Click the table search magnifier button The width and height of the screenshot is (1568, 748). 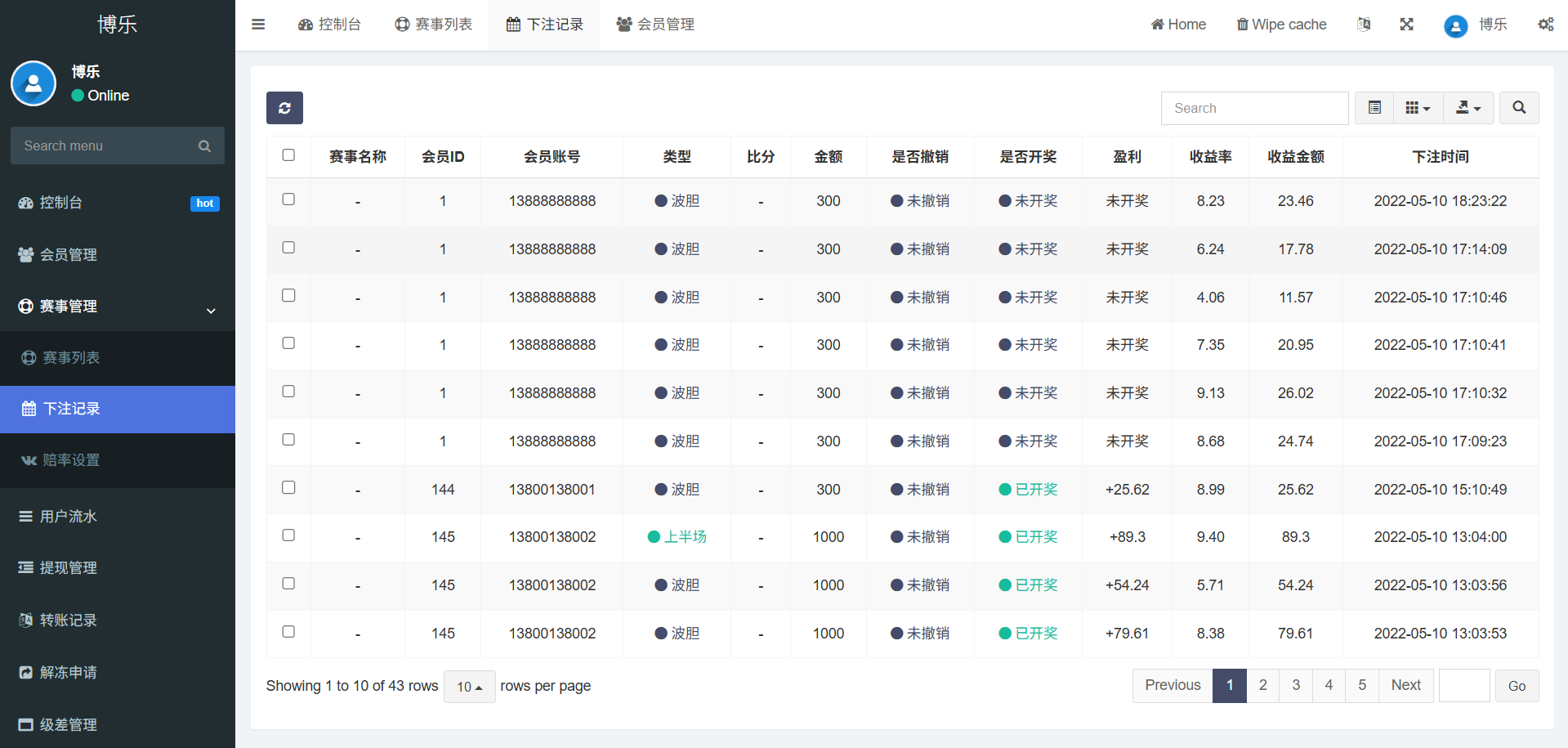click(1519, 108)
